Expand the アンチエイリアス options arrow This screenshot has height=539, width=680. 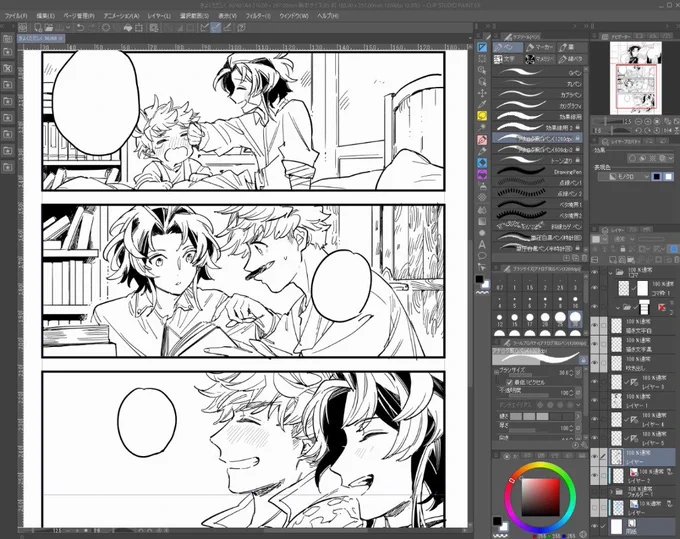coord(579,405)
